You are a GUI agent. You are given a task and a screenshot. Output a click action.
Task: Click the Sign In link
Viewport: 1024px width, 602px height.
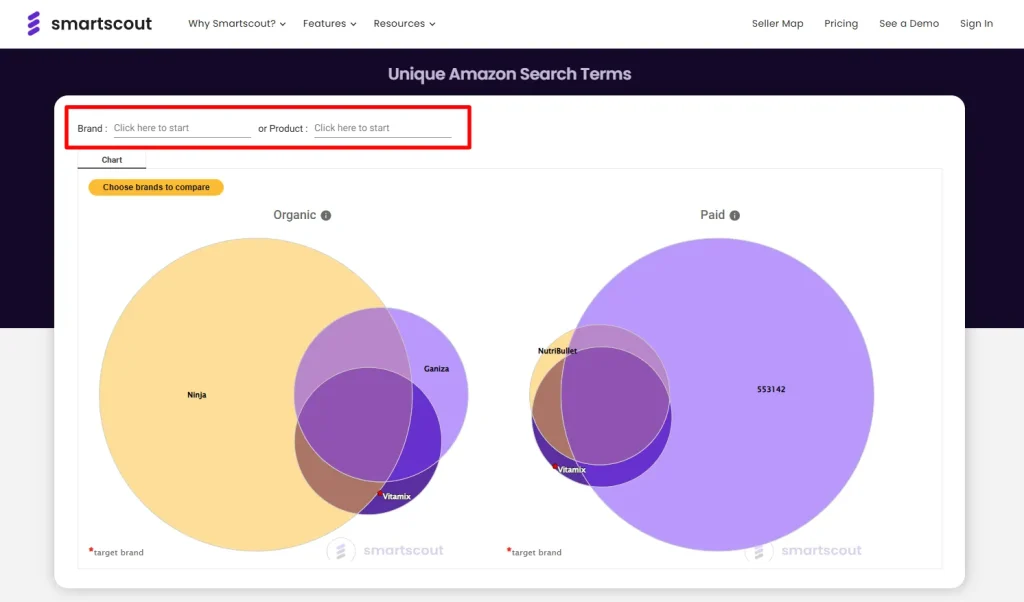pyautogui.click(x=976, y=23)
